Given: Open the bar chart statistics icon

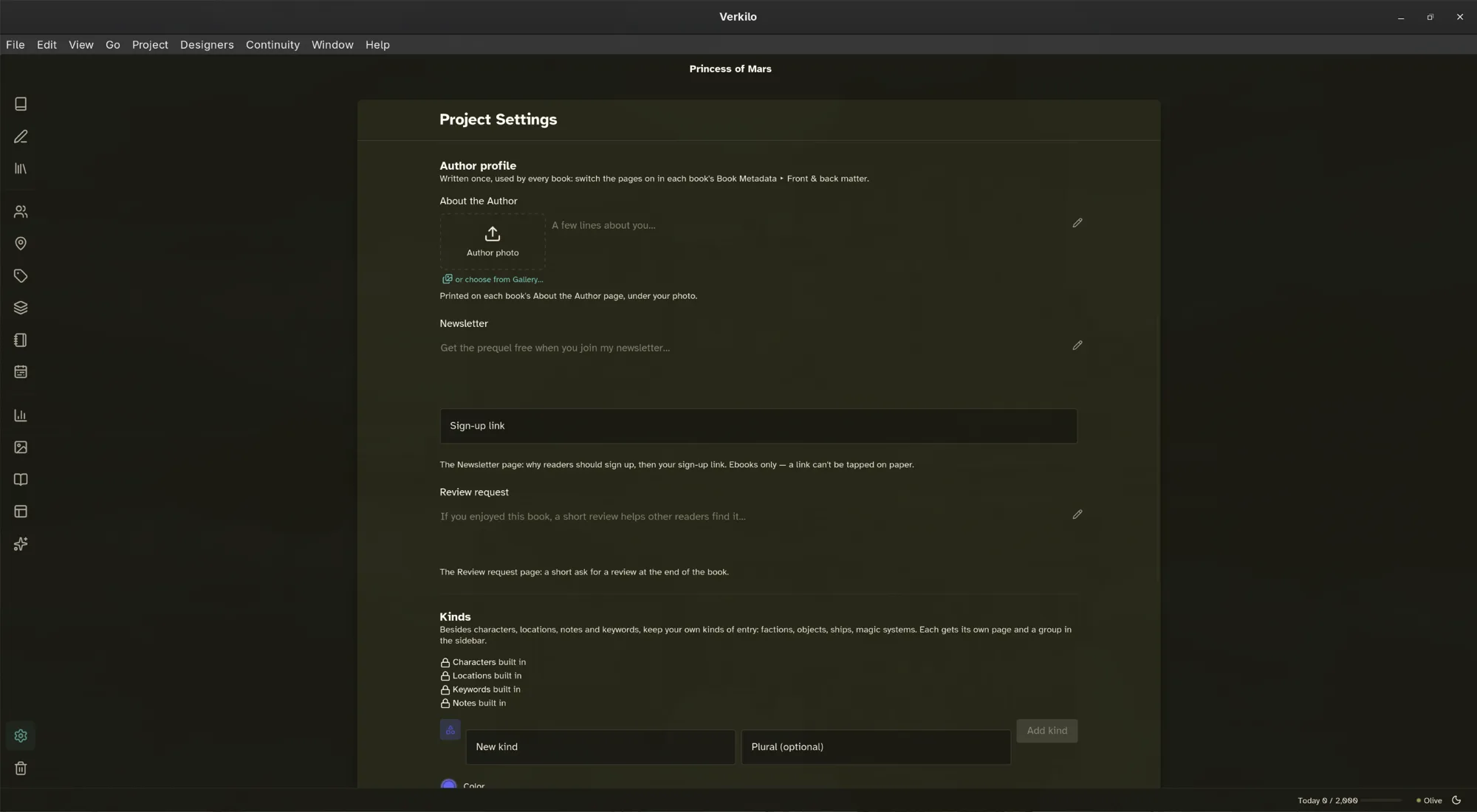Looking at the screenshot, I should coord(21,416).
